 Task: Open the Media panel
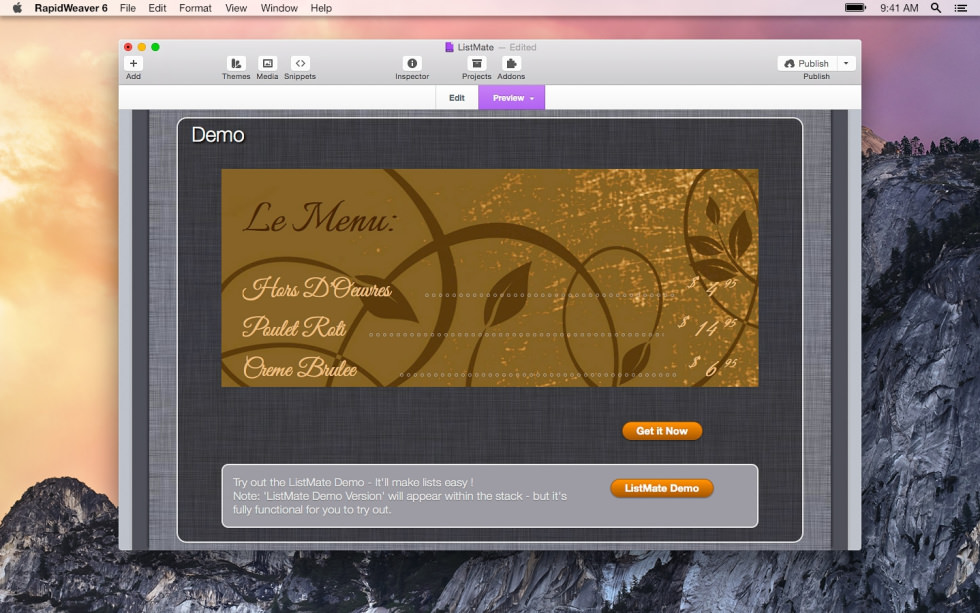click(x=268, y=63)
